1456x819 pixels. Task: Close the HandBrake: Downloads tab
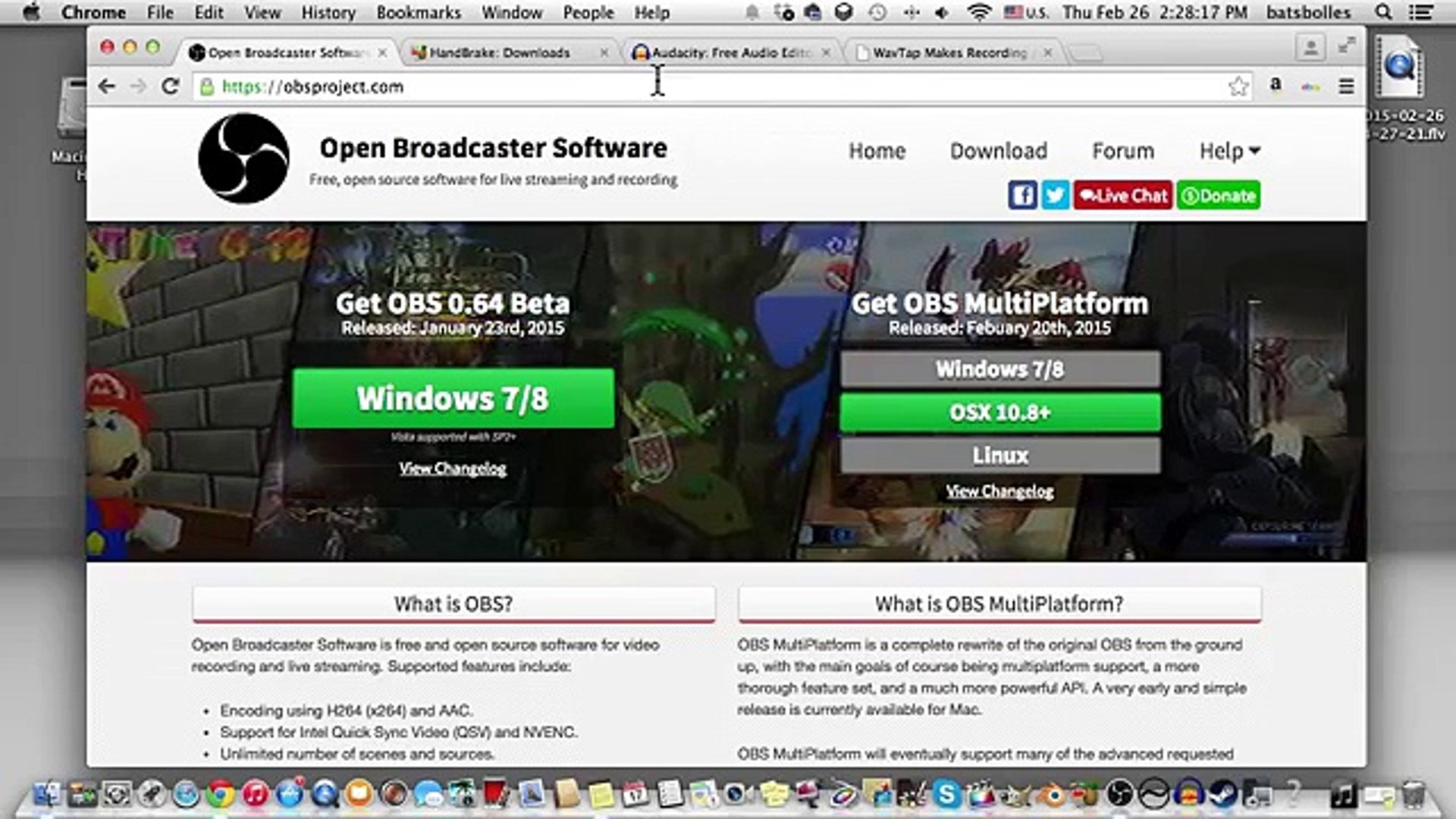604,52
